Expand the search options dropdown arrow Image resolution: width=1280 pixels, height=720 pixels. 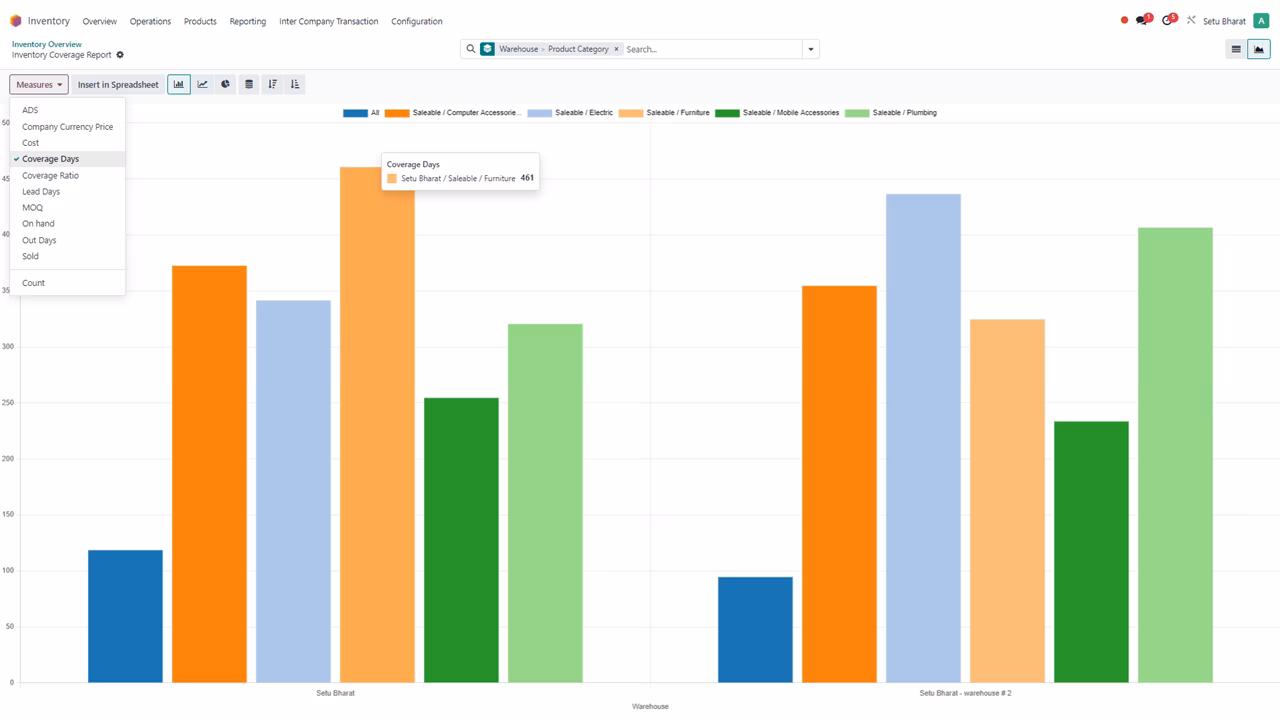point(811,49)
